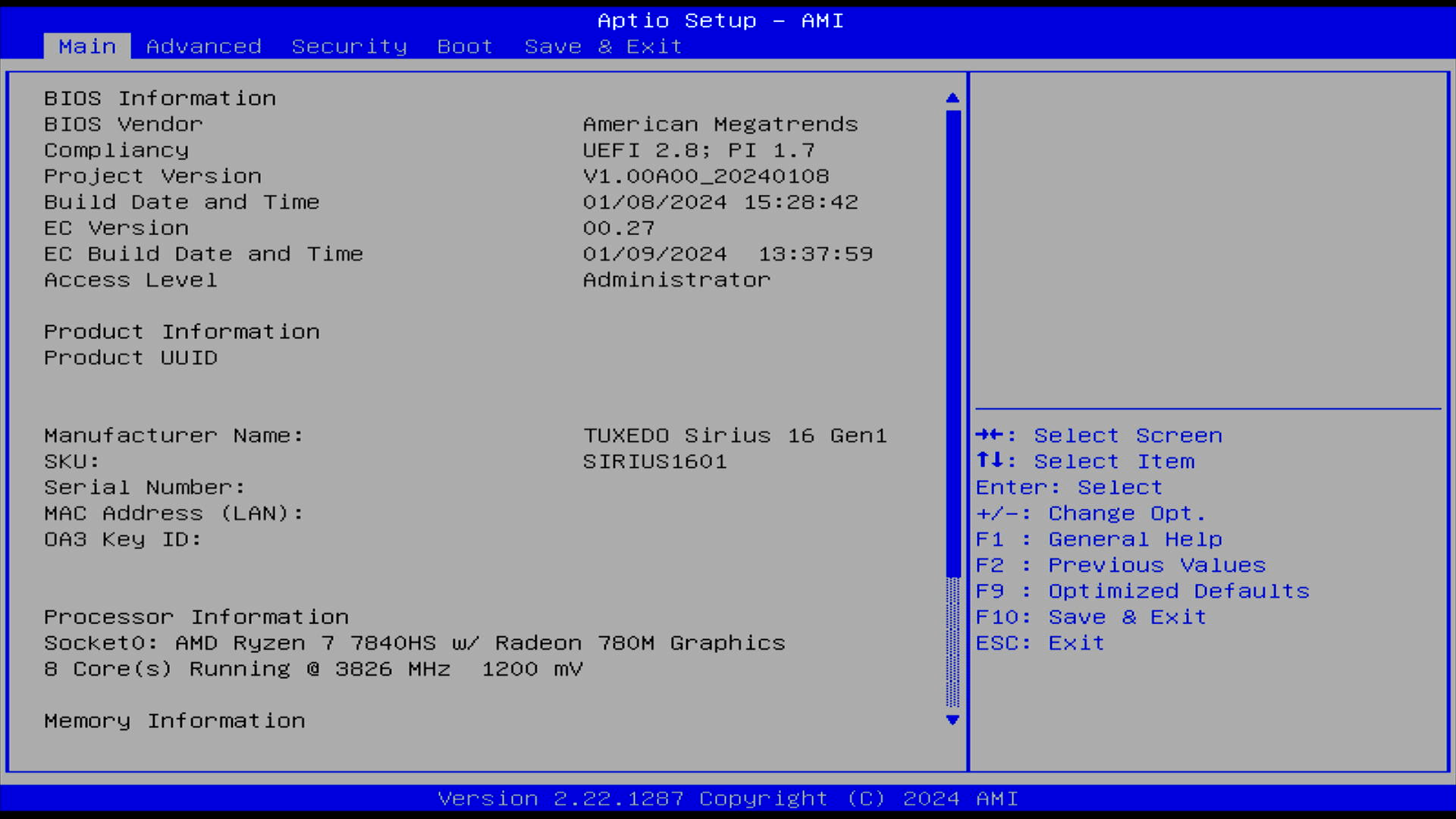The width and height of the screenshot is (1456, 819).
Task: Select the Access Level Administrator value
Action: click(x=676, y=280)
